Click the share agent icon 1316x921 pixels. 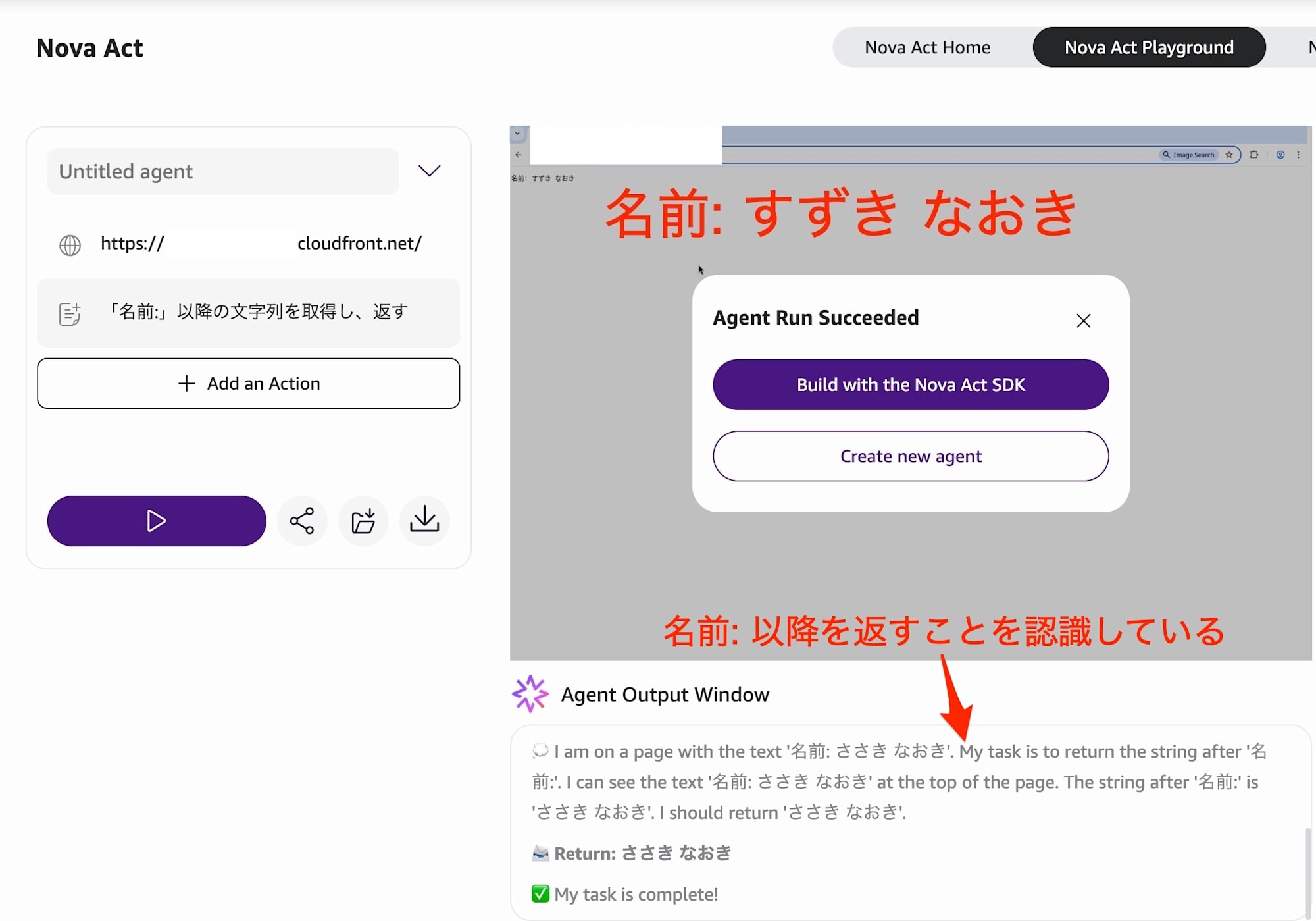302,521
